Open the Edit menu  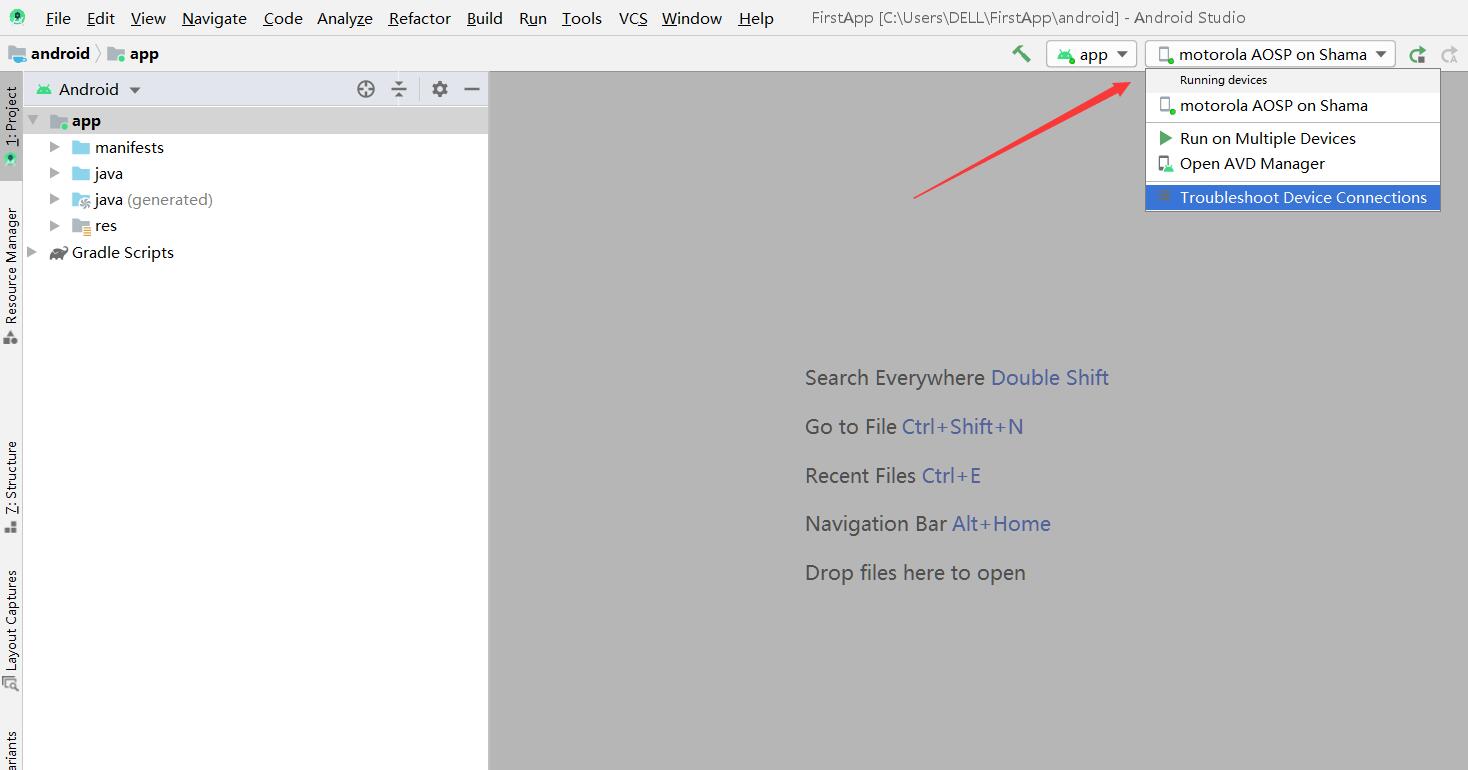[x=100, y=18]
